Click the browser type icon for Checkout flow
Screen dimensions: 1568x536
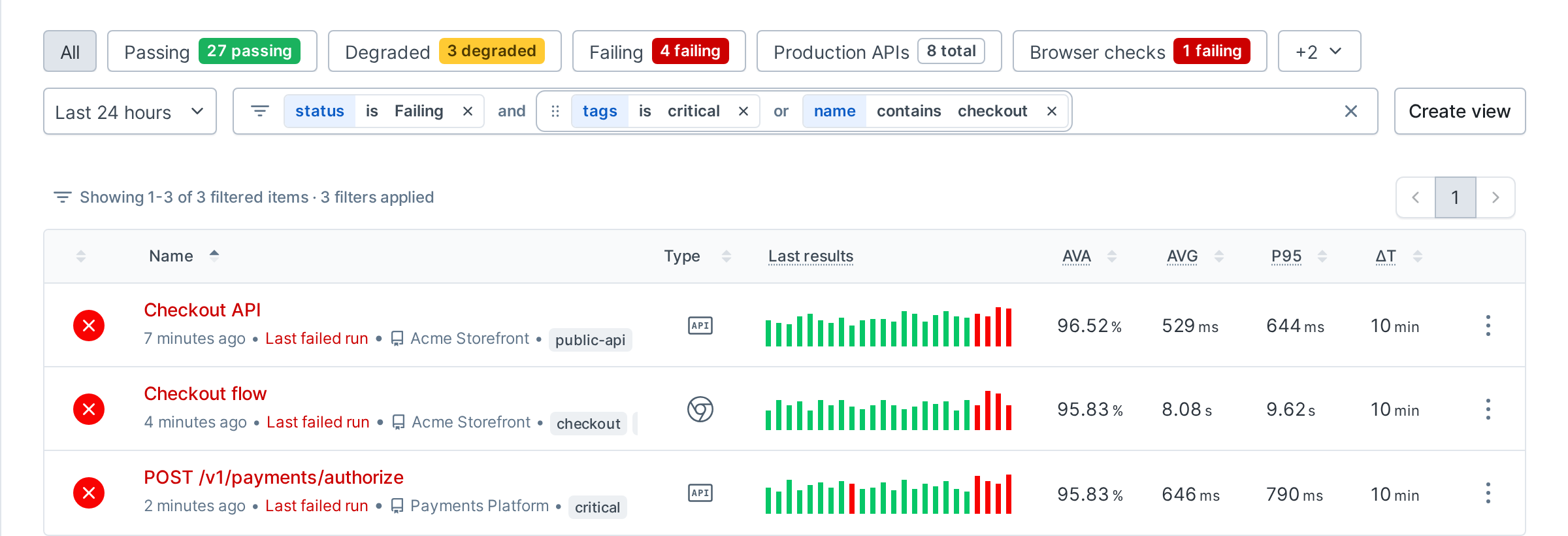click(700, 409)
